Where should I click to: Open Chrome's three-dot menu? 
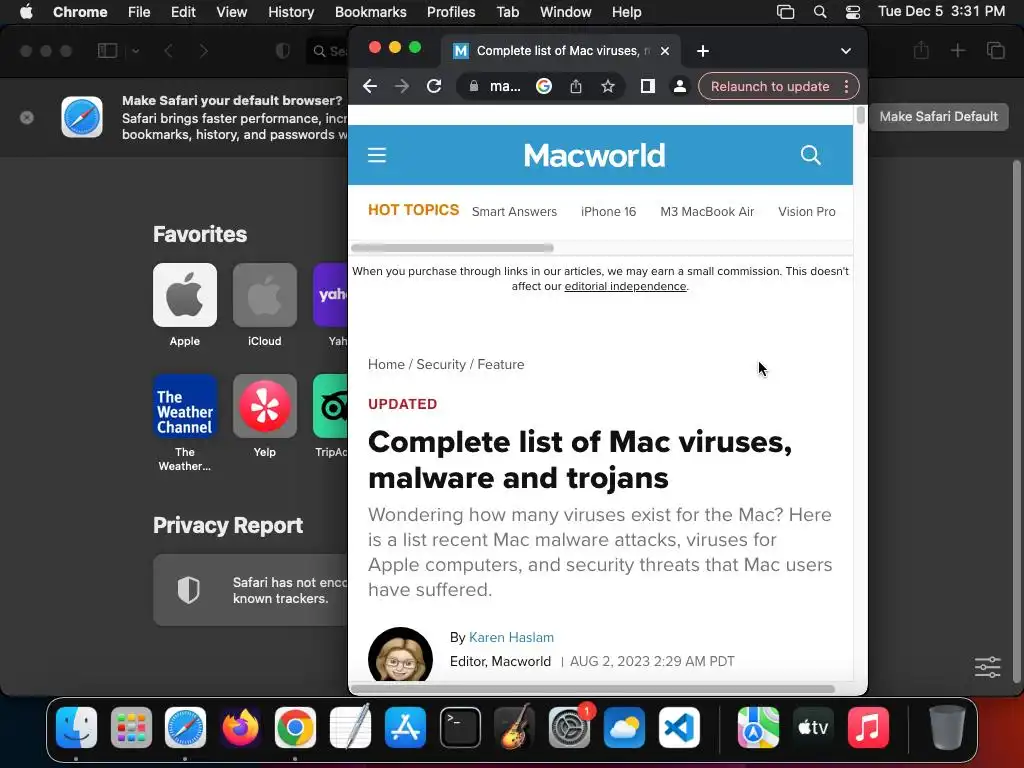846,86
